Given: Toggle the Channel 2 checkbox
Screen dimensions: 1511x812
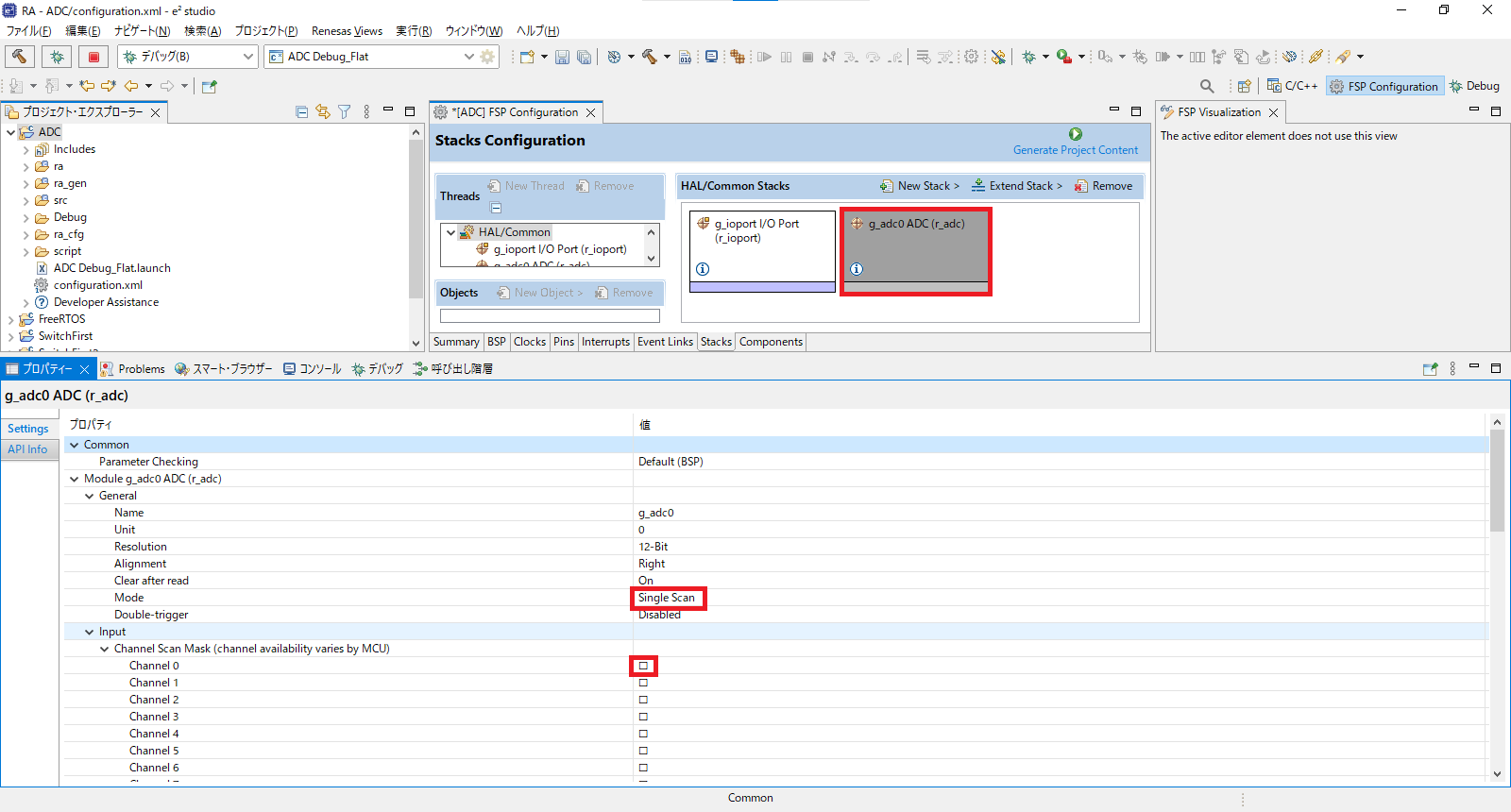Looking at the screenshot, I should (x=643, y=700).
